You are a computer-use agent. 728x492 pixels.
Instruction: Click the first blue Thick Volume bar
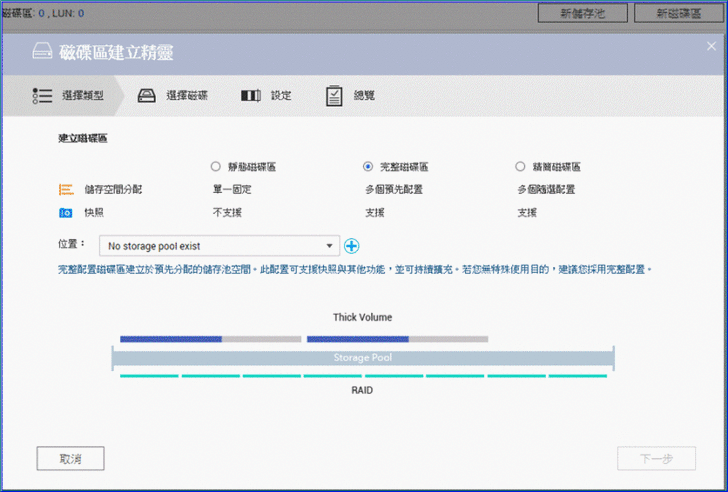(170, 339)
